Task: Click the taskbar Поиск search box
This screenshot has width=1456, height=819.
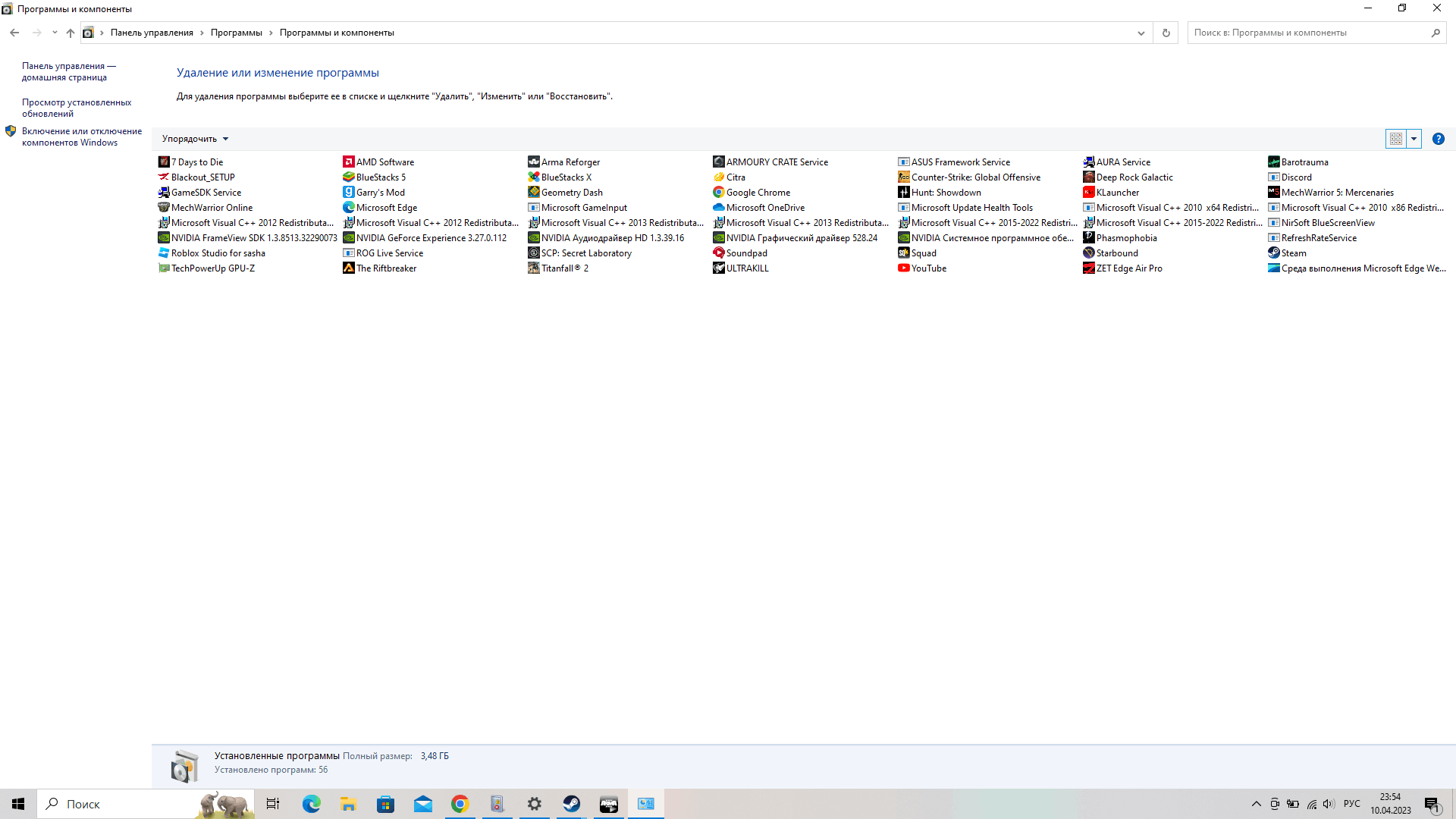Action: (x=146, y=804)
